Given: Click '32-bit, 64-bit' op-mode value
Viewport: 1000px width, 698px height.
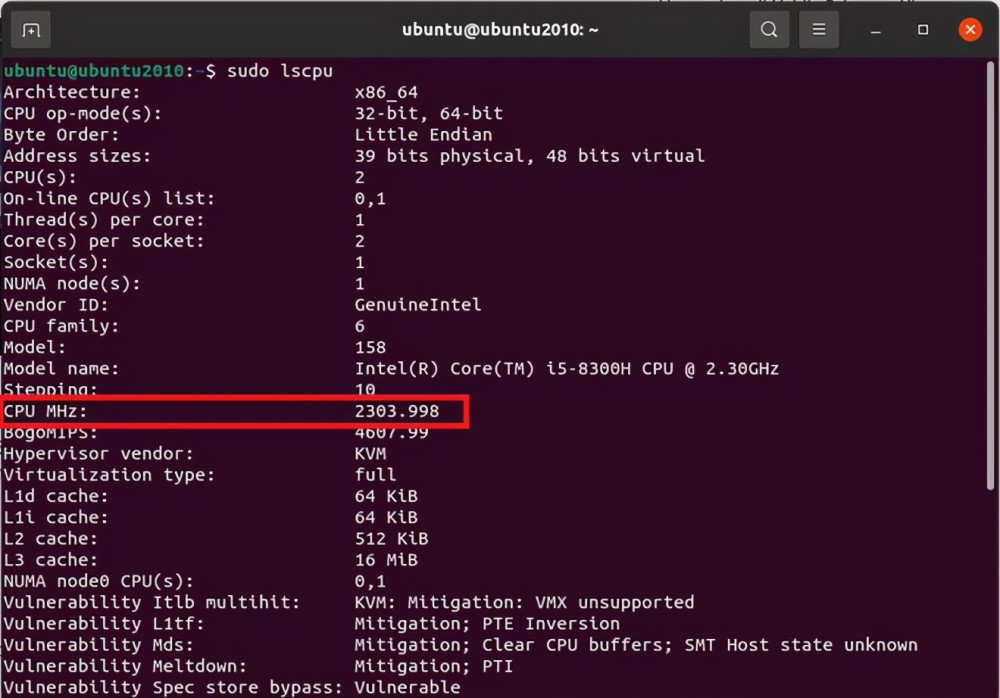Looking at the screenshot, I should (429, 114).
